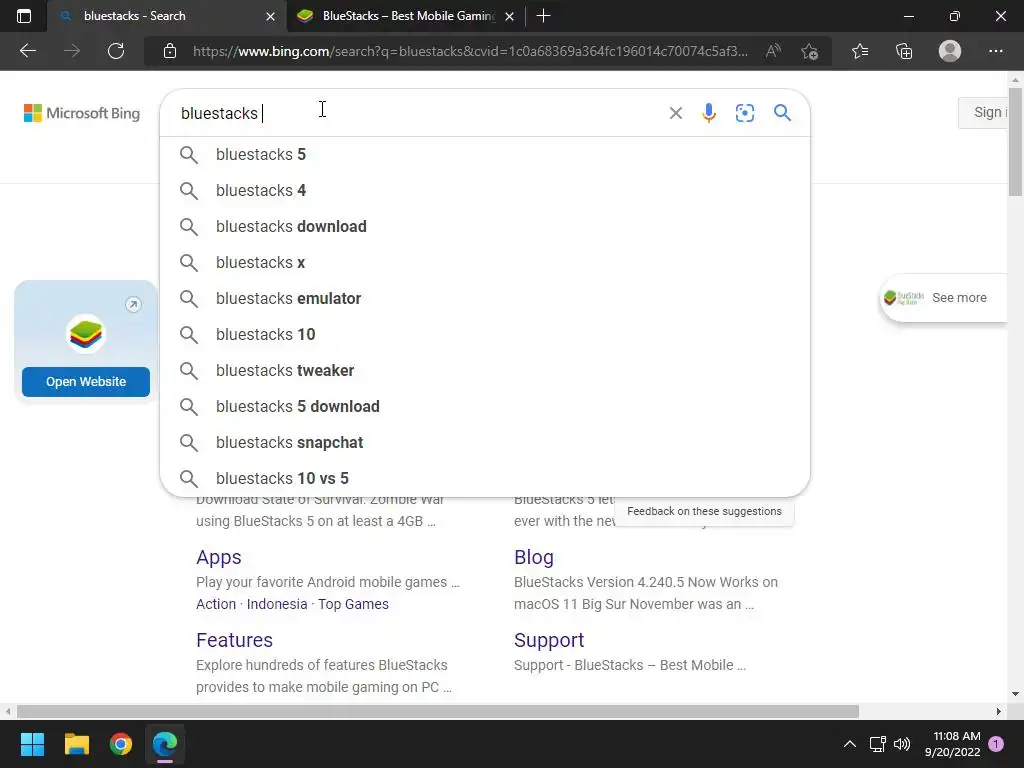View site info lock icon
1024x768 pixels.
pyautogui.click(x=170, y=51)
